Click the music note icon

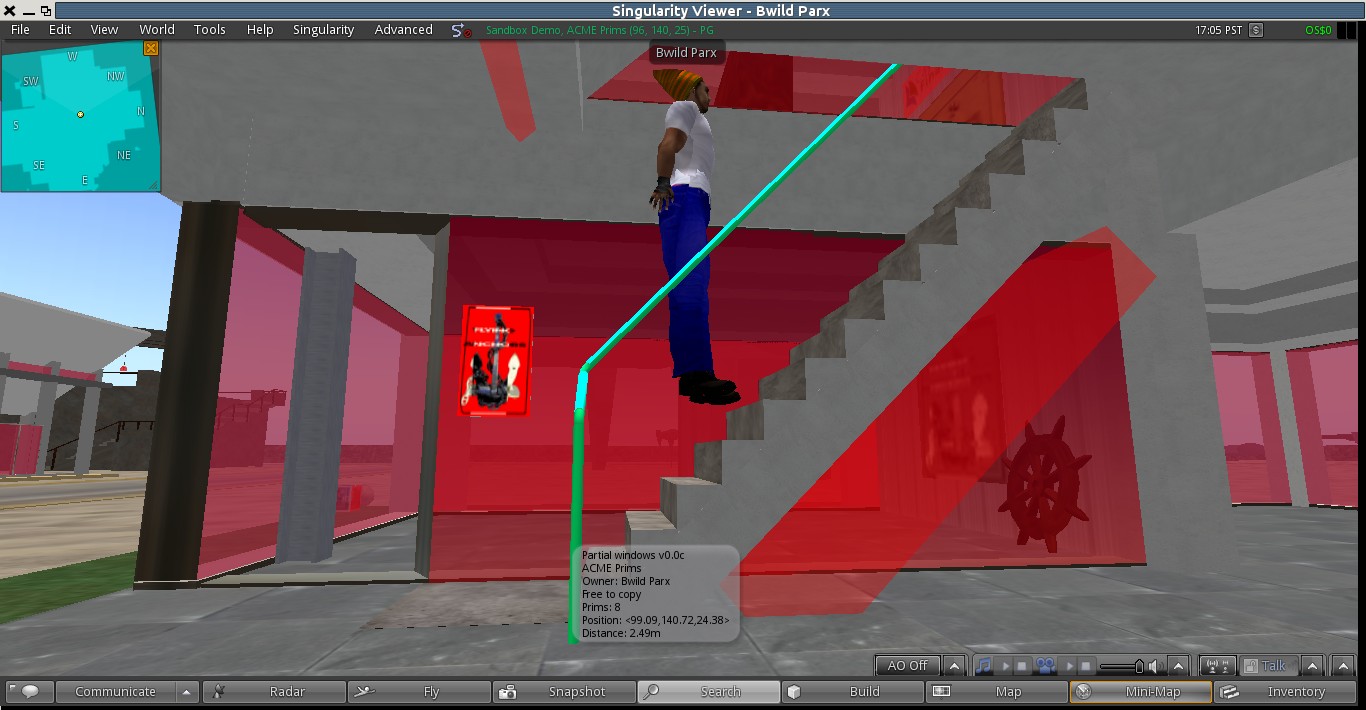pyautogui.click(x=985, y=665)
